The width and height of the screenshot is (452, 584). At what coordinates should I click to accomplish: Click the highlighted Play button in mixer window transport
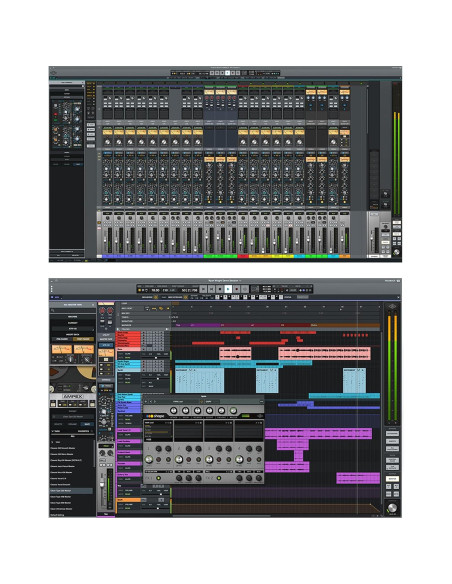227,73
